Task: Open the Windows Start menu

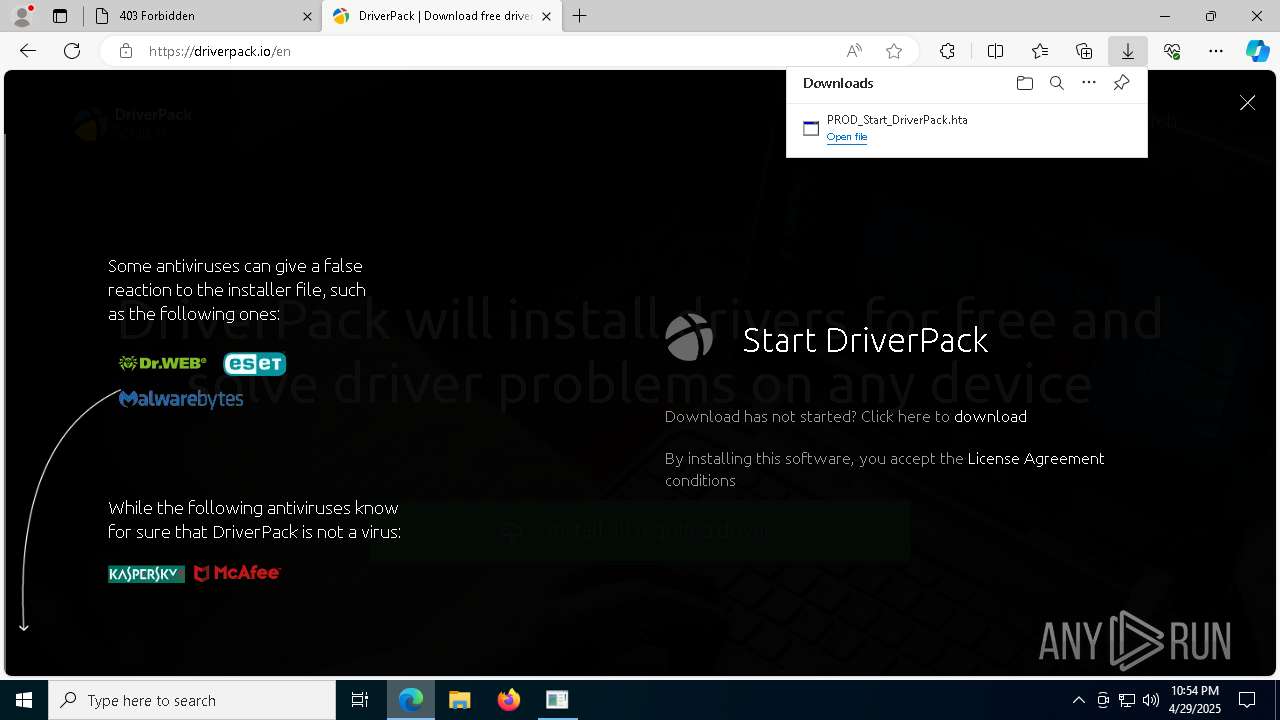Action: tap(24, 700)
